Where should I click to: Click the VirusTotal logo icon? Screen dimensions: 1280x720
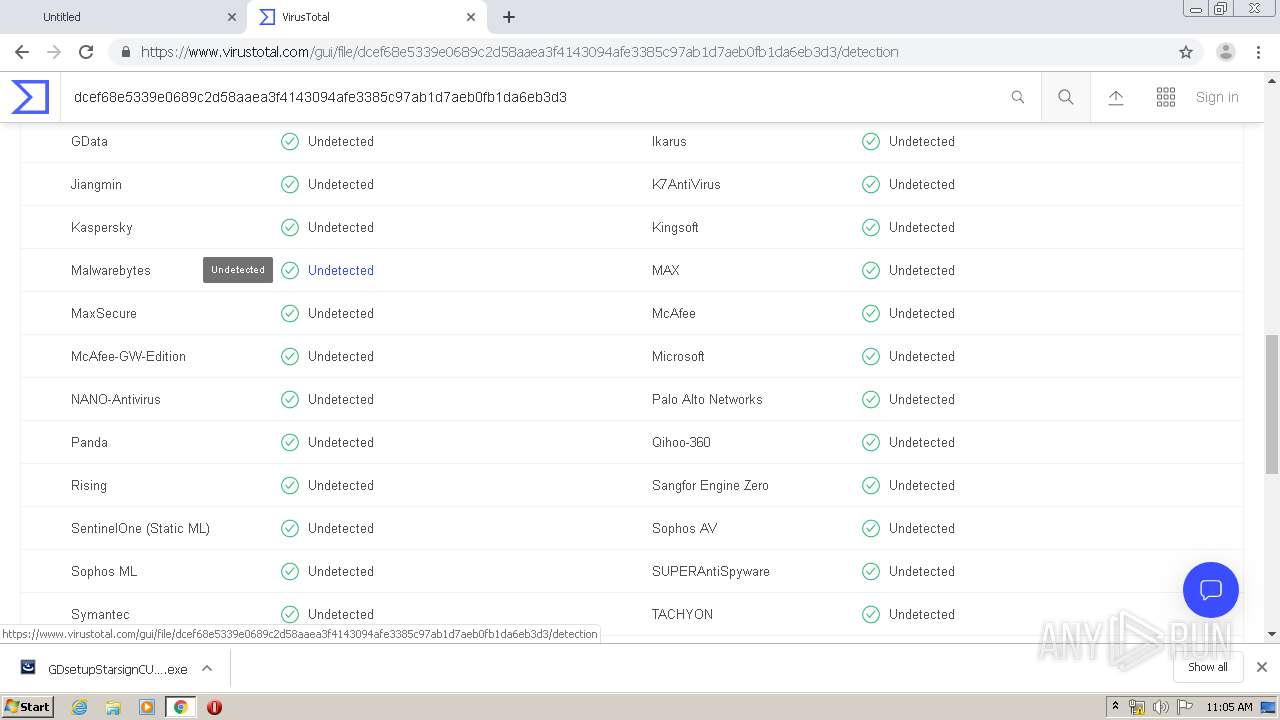click(x=30, y=97)
